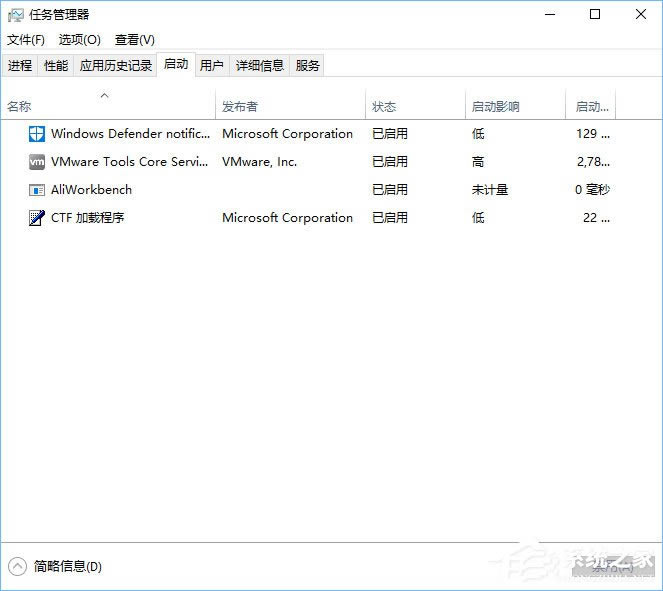The height and width of the screenshot is (591, 663).
Task: Select the AliWorkbench row name
Action: point(91,190)
